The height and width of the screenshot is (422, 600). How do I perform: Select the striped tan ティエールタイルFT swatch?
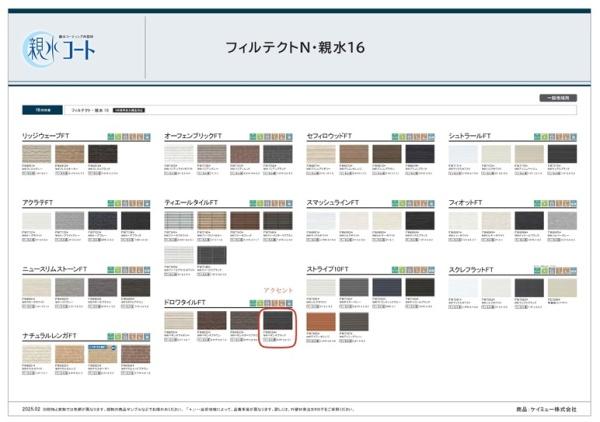click(212, 221)
